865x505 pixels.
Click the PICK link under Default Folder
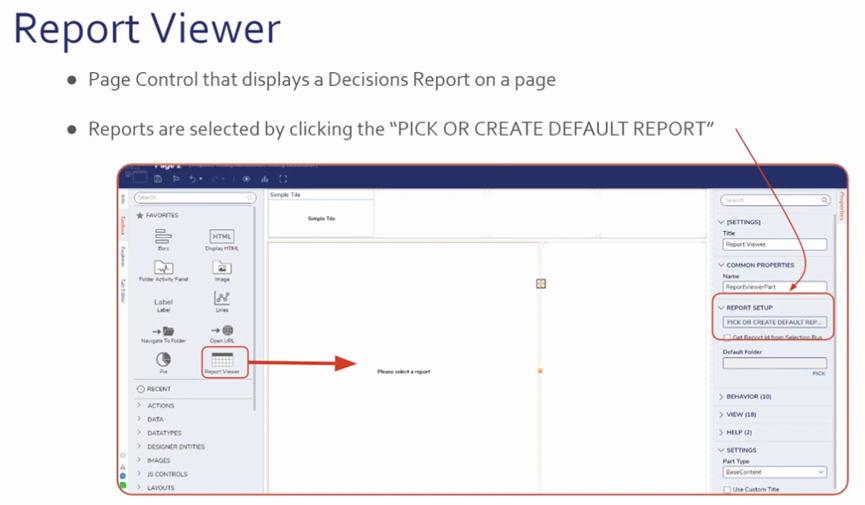[x=819, y=374]
